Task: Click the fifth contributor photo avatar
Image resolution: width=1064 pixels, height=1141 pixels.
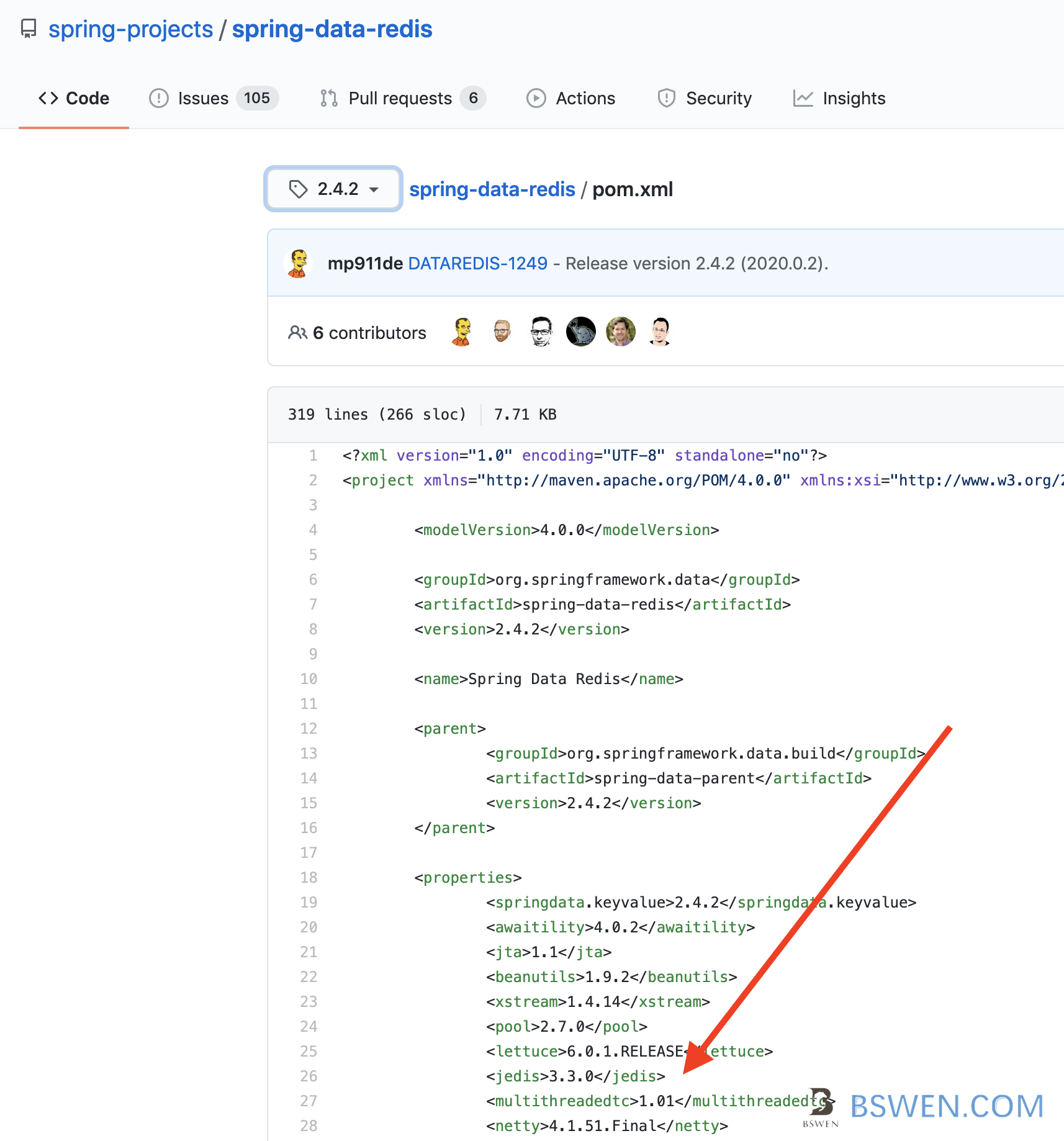Action: point(621,331)
